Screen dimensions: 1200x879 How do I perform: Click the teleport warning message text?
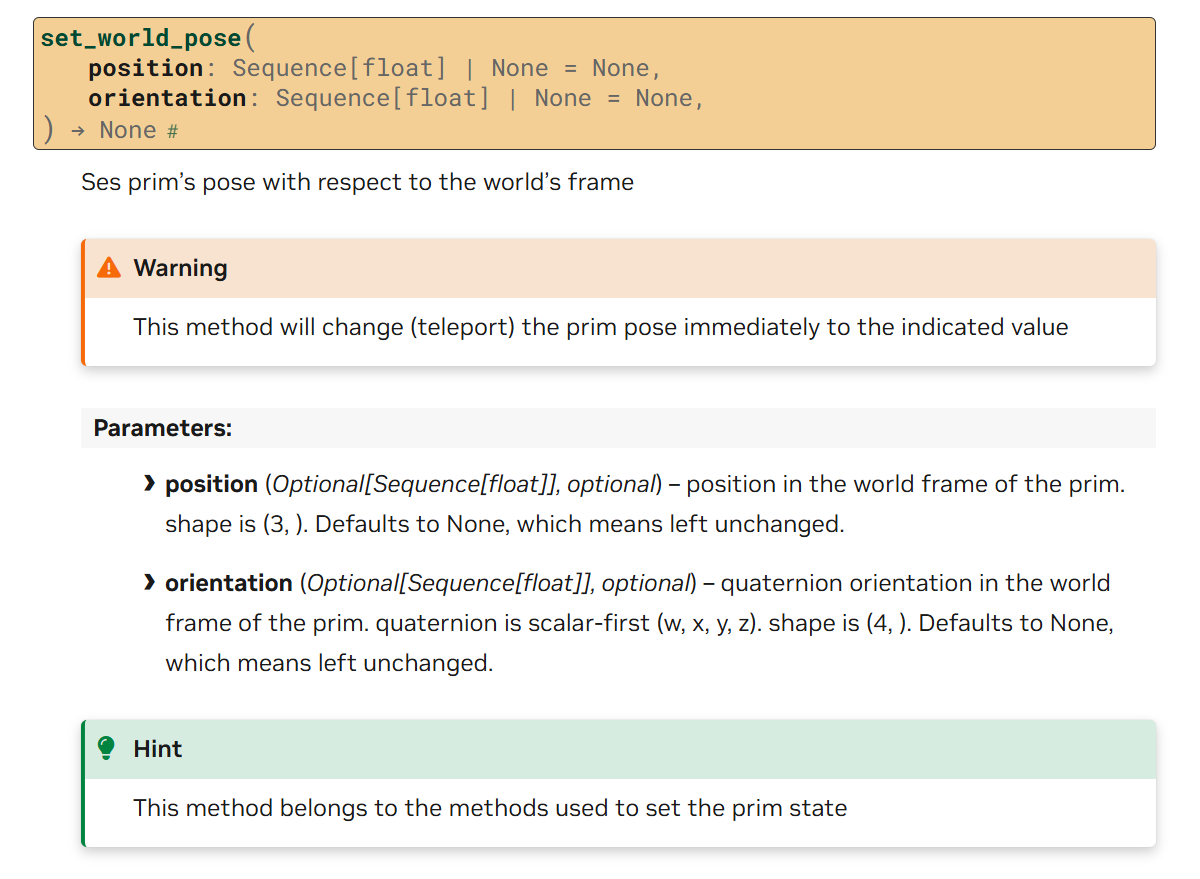point(600,327)
